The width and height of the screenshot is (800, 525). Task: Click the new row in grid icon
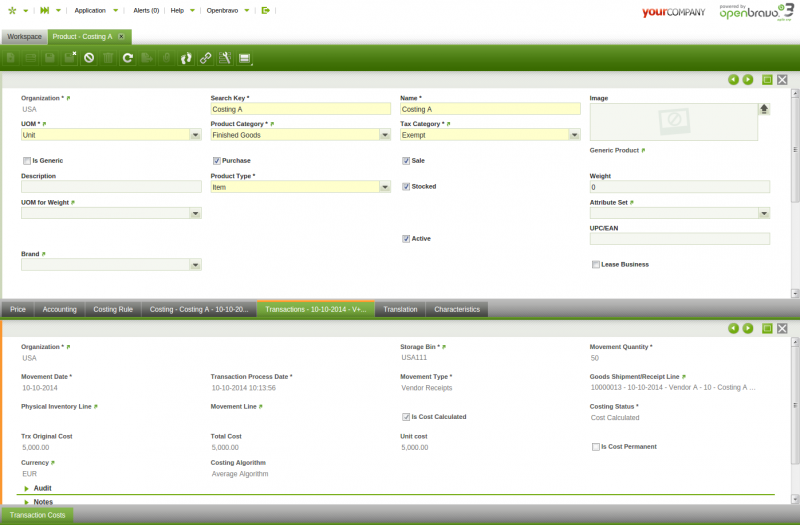(x=31, y=58)
